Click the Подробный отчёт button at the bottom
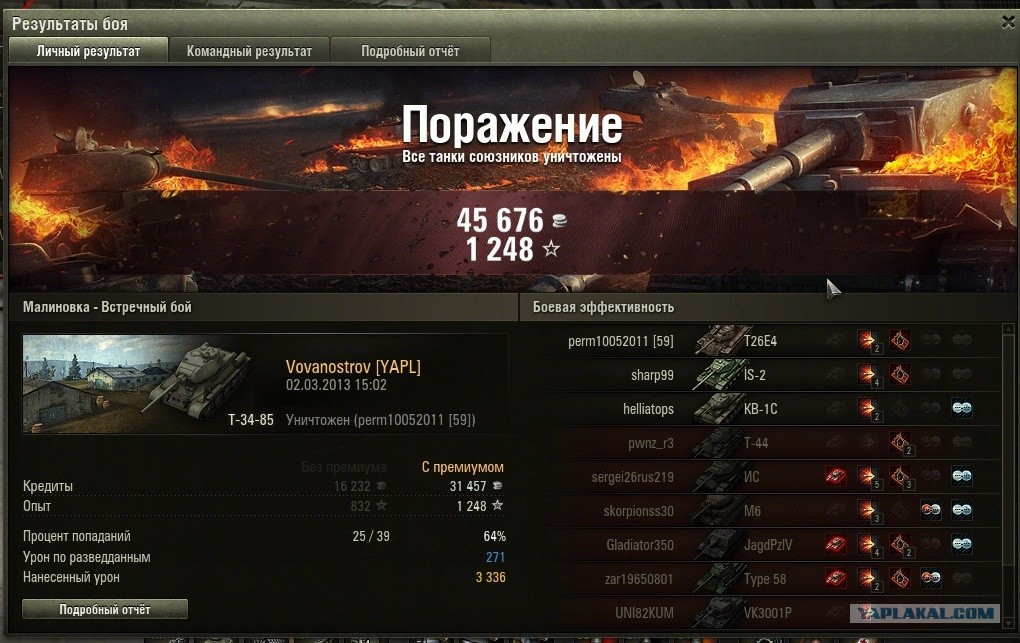The width and height of the screenshot is (1020, 643). tap(105, 609)
